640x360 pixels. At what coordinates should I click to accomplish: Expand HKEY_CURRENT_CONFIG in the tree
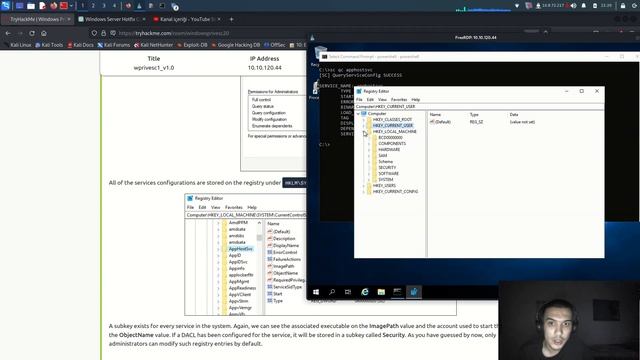pos(364,191)
